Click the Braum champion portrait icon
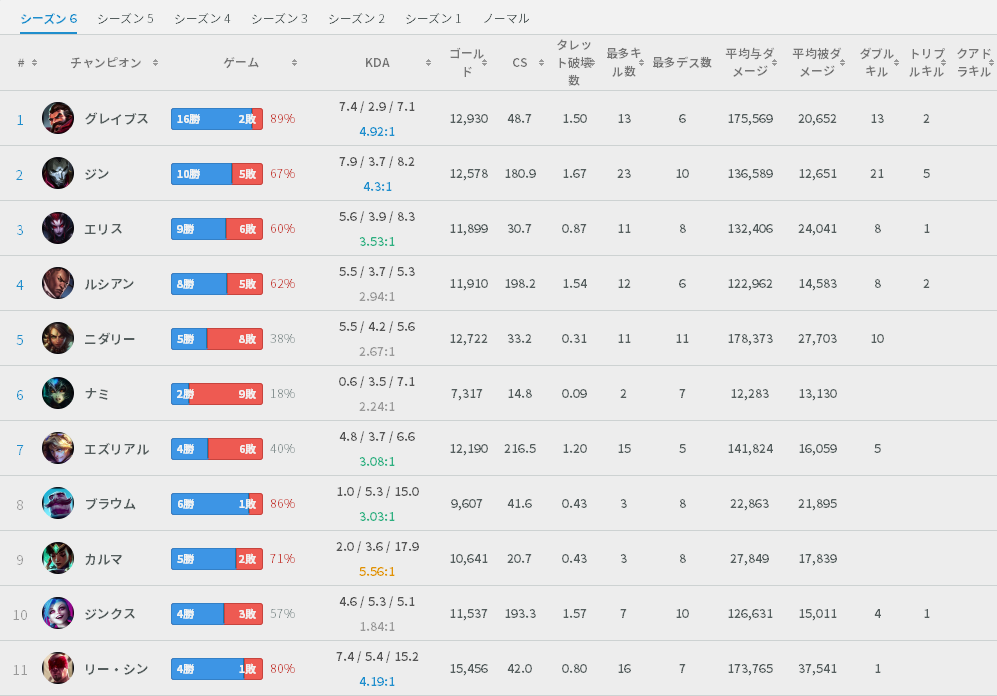 (x=58, y=504)
